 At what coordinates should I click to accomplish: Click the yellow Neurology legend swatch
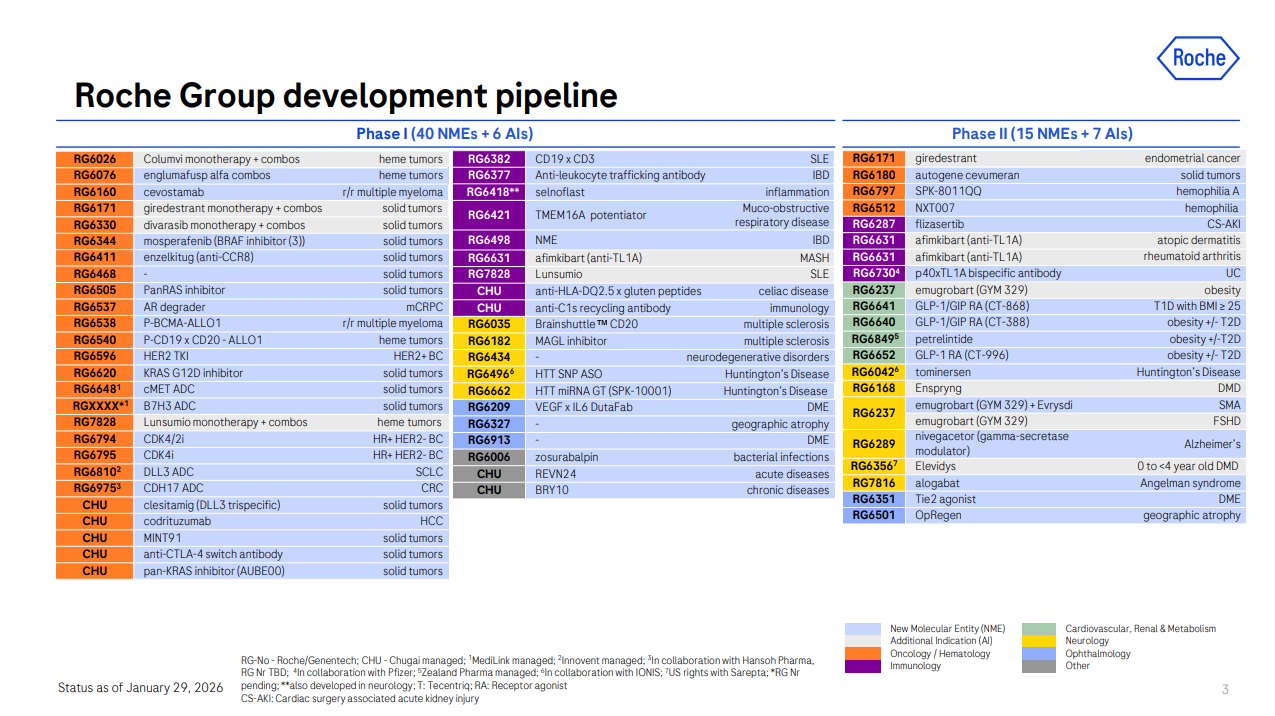coord(1039,641)
